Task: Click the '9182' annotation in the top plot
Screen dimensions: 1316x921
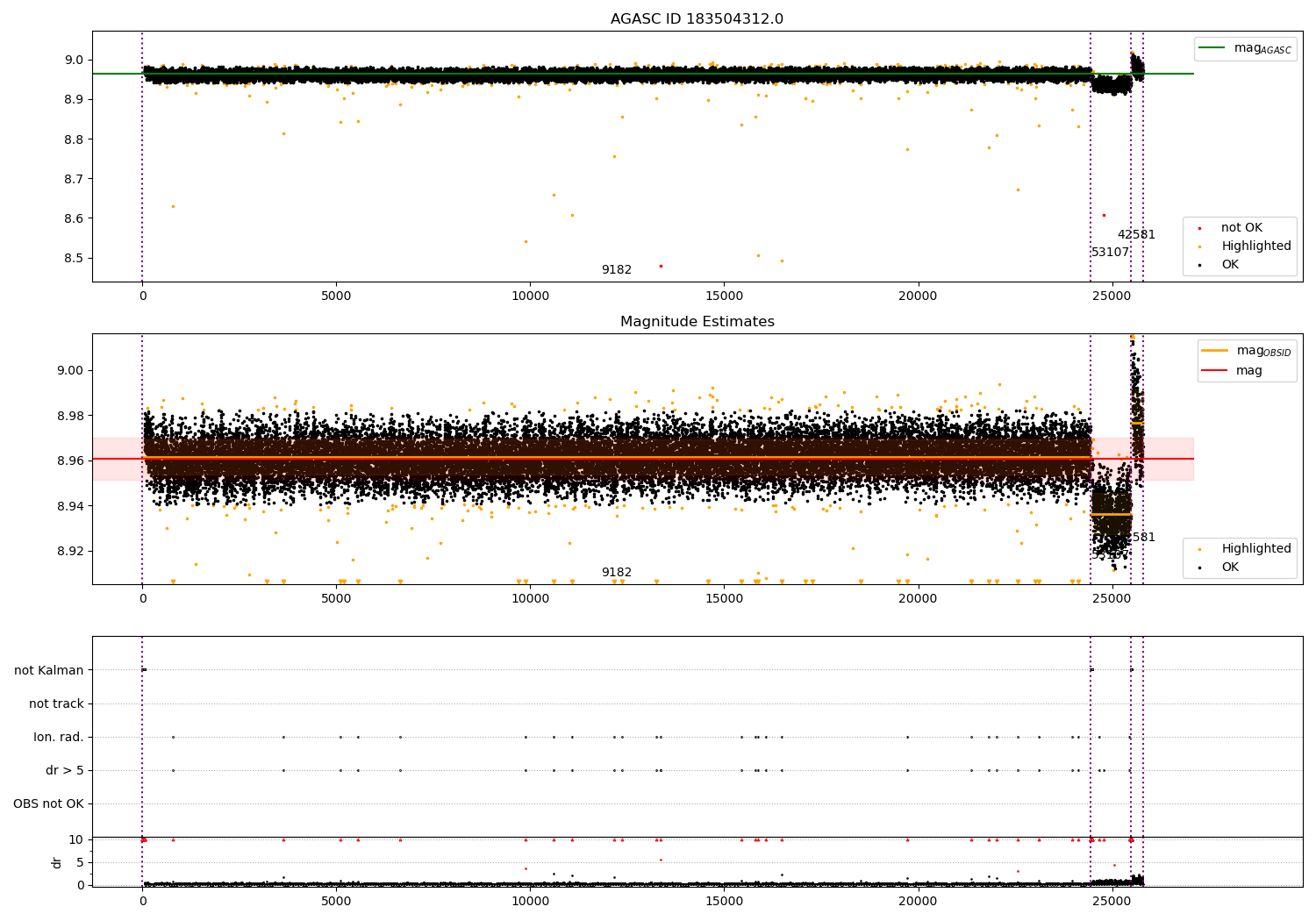Action: 617,270
